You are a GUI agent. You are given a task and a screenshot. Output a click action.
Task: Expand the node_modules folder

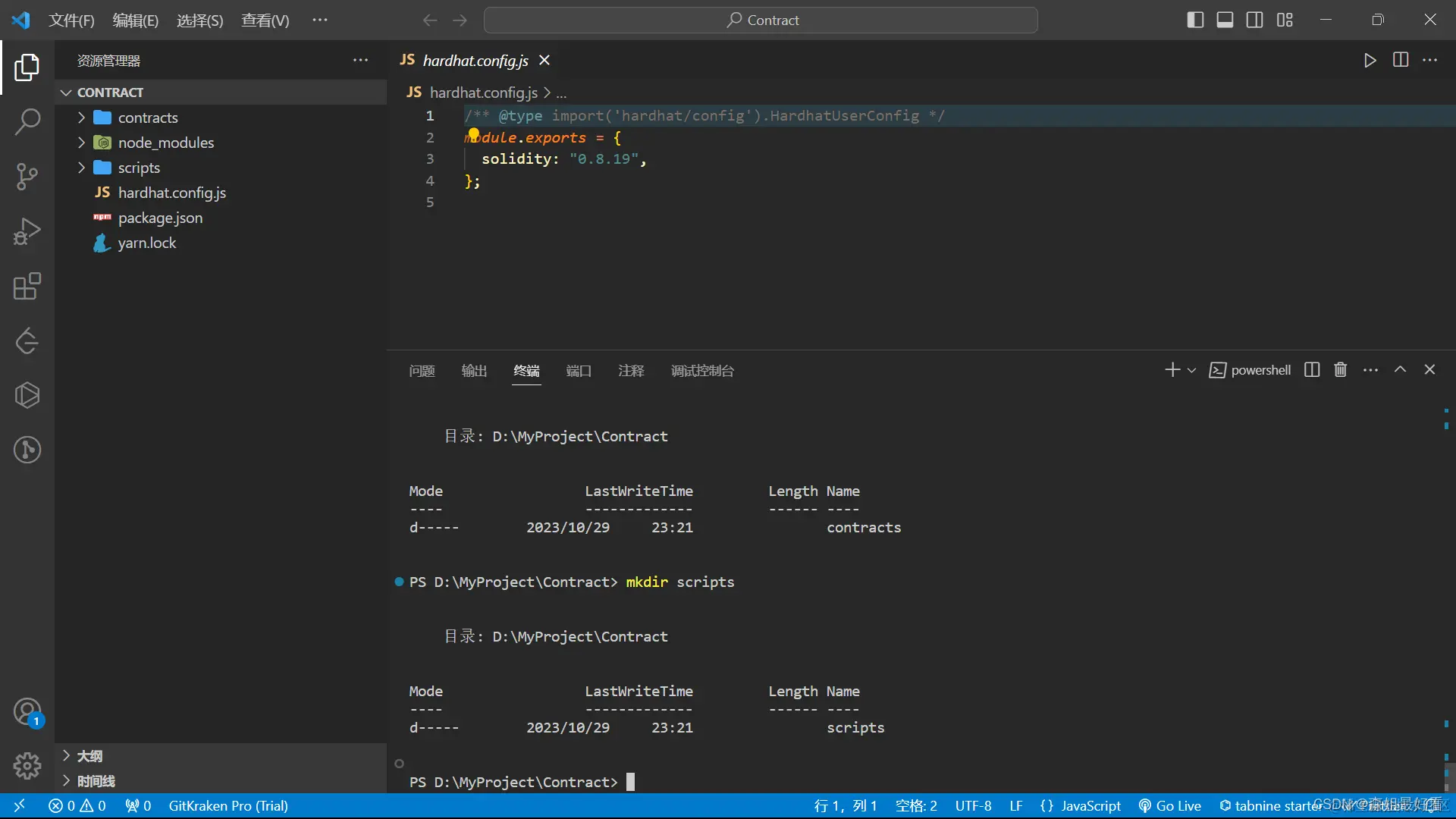[165, 143]
